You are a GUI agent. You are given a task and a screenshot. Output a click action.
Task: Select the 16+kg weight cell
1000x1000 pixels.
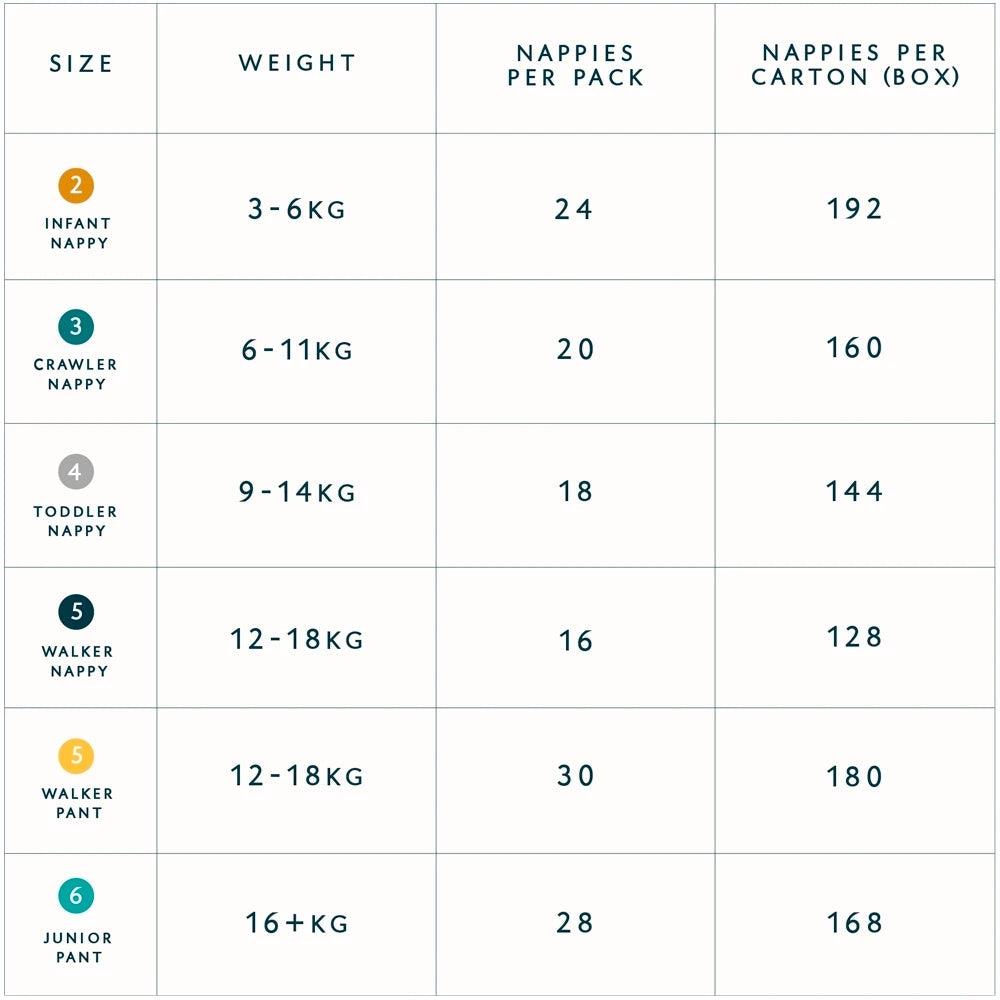(x=297, y=923)
